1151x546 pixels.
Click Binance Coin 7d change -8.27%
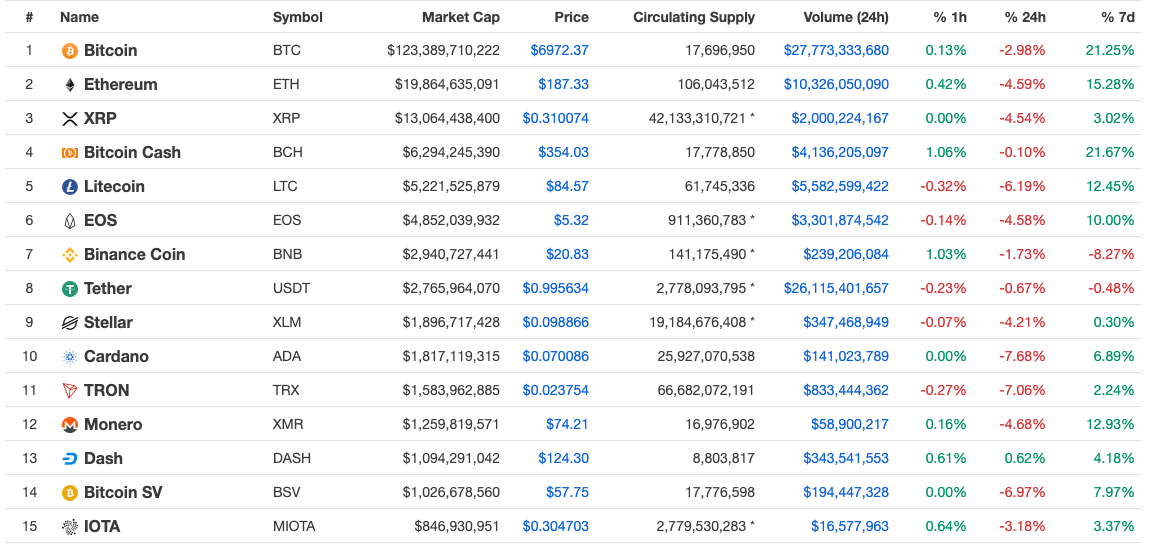point(1110,255)
